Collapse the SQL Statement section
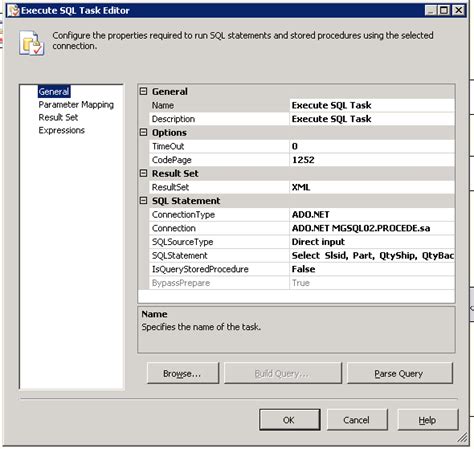This screenshot has height=449, width=474. pos(143,201)
